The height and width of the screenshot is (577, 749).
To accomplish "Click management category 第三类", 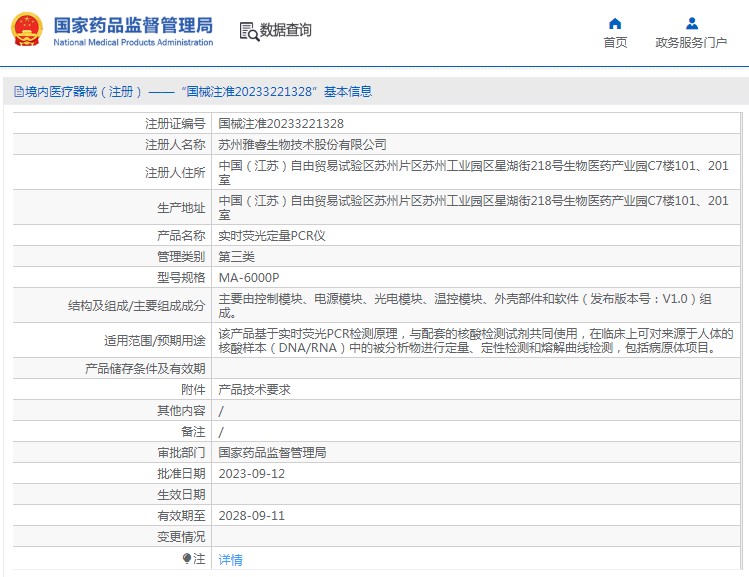I will [236, 256].
